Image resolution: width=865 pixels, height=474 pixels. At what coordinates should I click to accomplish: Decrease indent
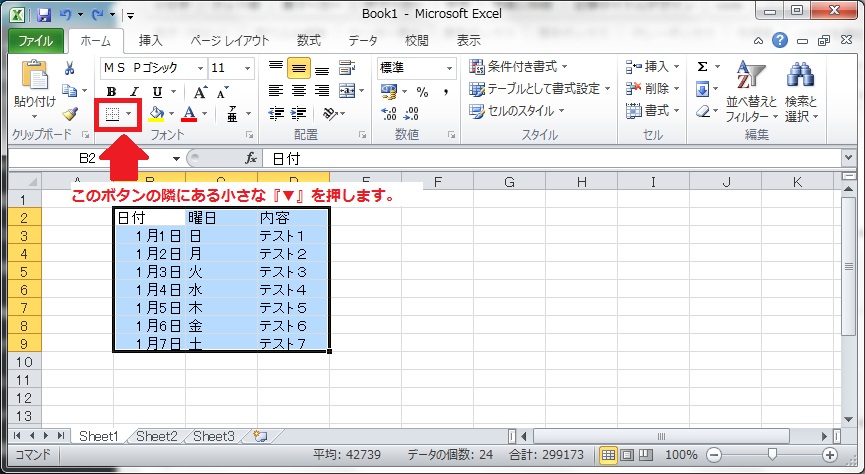click(x=276, y=114)
